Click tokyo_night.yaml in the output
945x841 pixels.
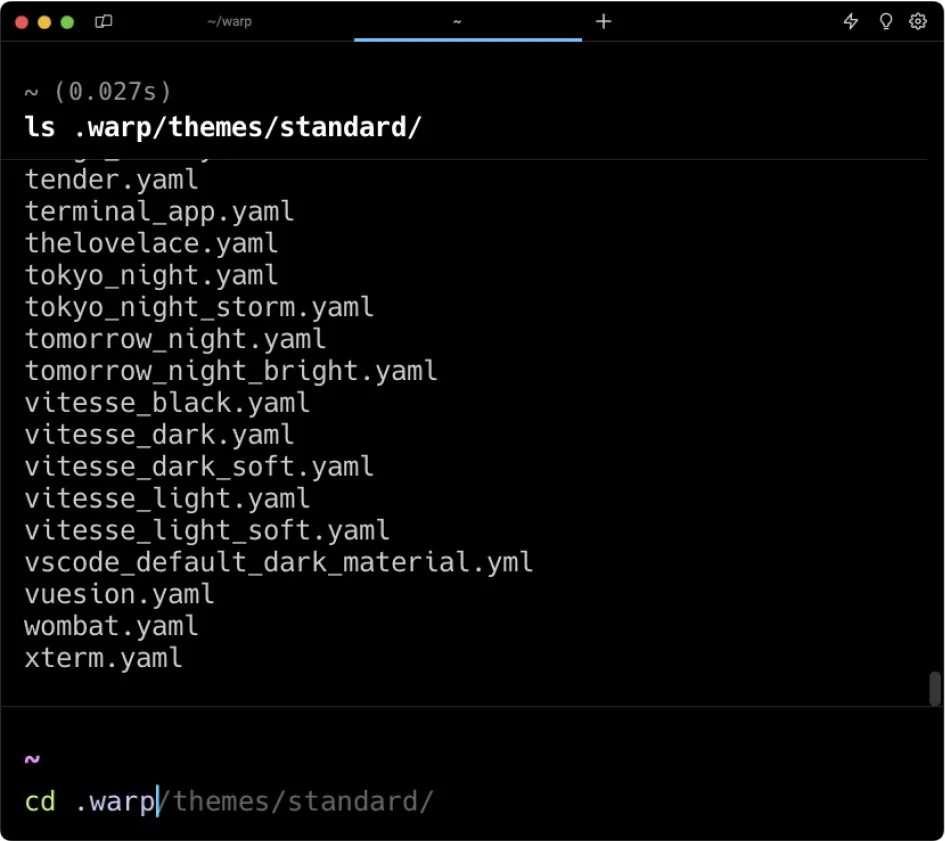click(x=151, y=275)
